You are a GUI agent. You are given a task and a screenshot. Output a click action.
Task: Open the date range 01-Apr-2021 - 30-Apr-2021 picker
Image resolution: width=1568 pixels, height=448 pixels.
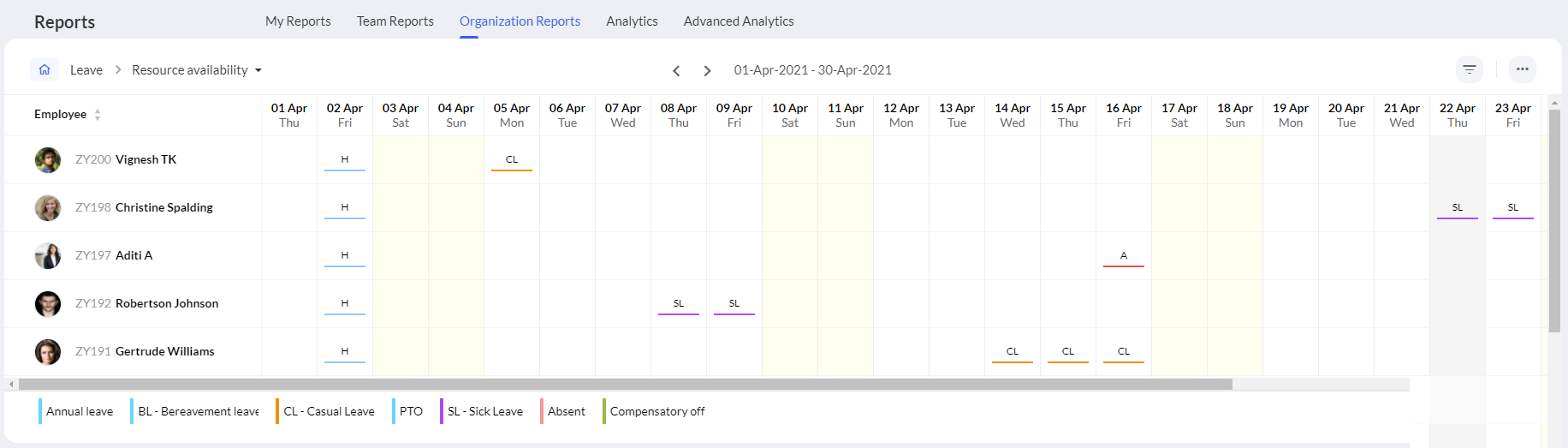[x=813, y=70]
